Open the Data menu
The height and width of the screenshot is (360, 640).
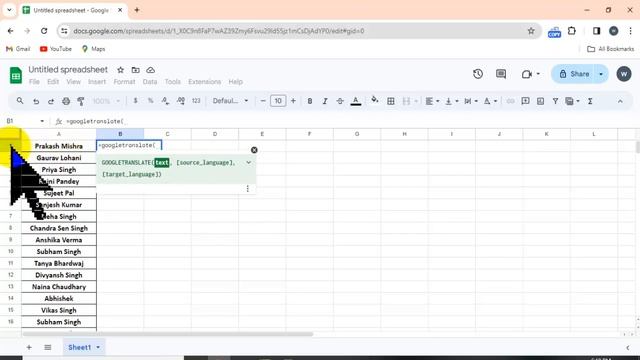tap(150, 82)
